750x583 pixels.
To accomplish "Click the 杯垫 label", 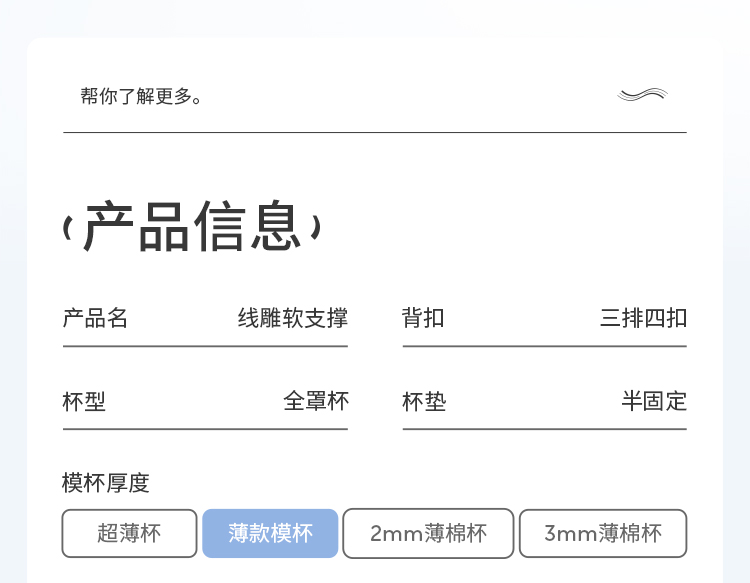I will tap(423, 402).
